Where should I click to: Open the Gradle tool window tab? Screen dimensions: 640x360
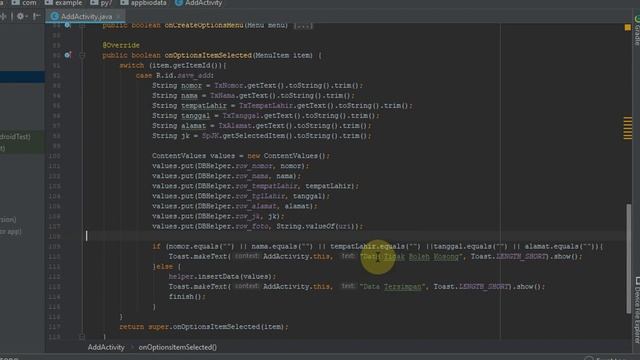pos(636,31)
